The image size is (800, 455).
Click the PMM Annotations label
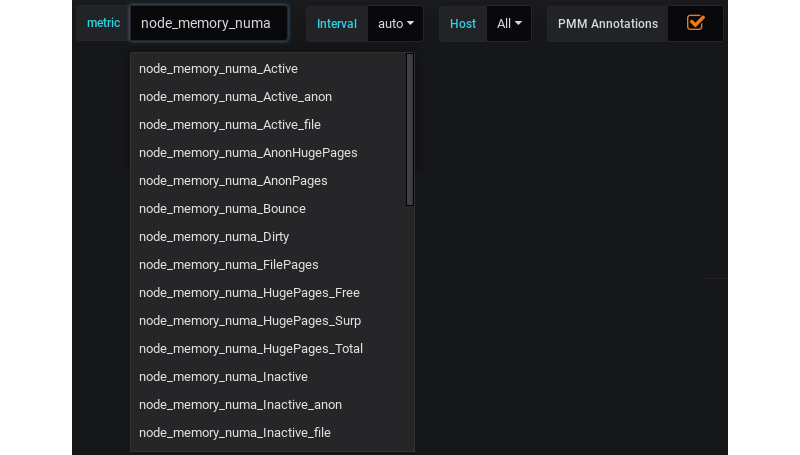607,24
